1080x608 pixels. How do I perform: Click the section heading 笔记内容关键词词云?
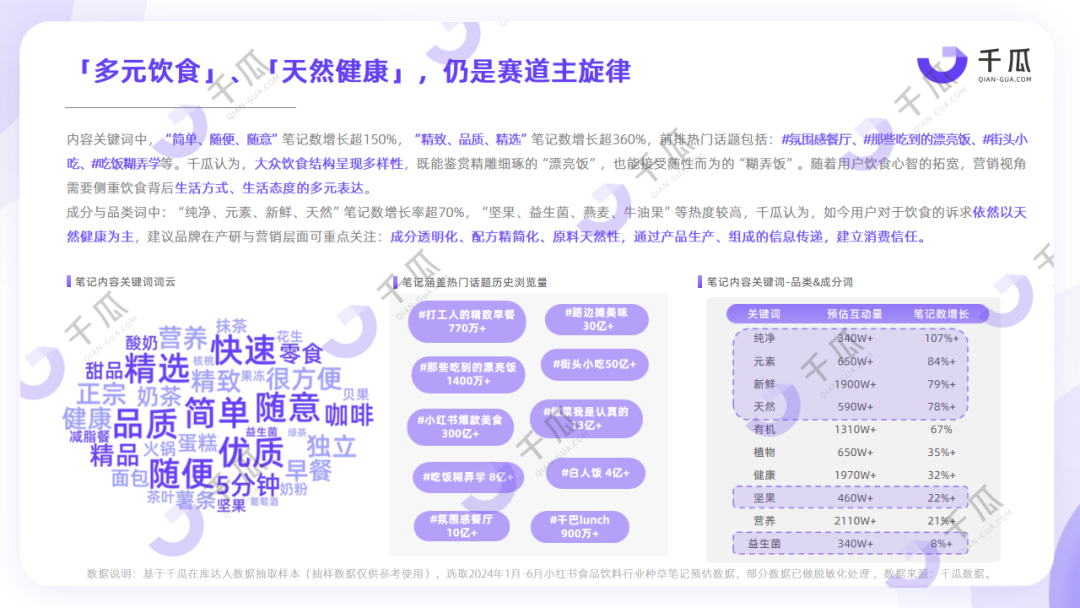[x=125, y=282]
